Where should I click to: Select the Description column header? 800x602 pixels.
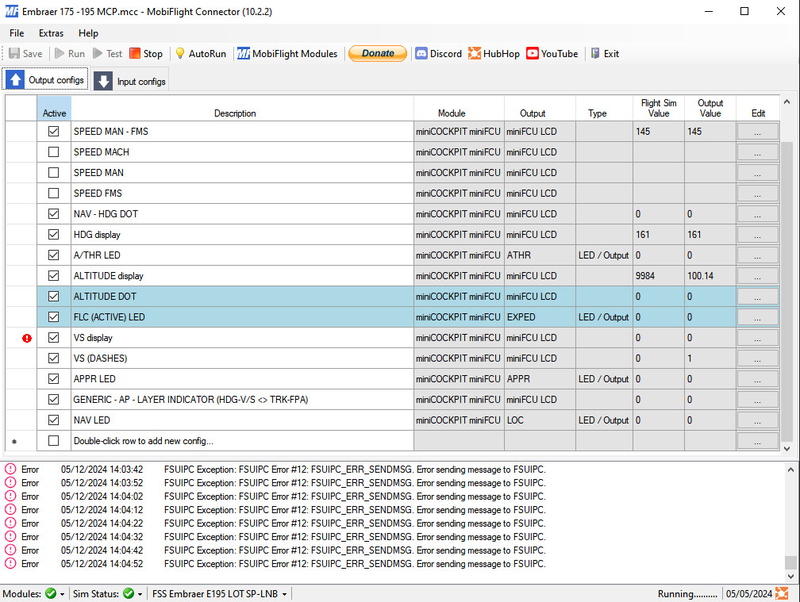[x=234, y=113]
